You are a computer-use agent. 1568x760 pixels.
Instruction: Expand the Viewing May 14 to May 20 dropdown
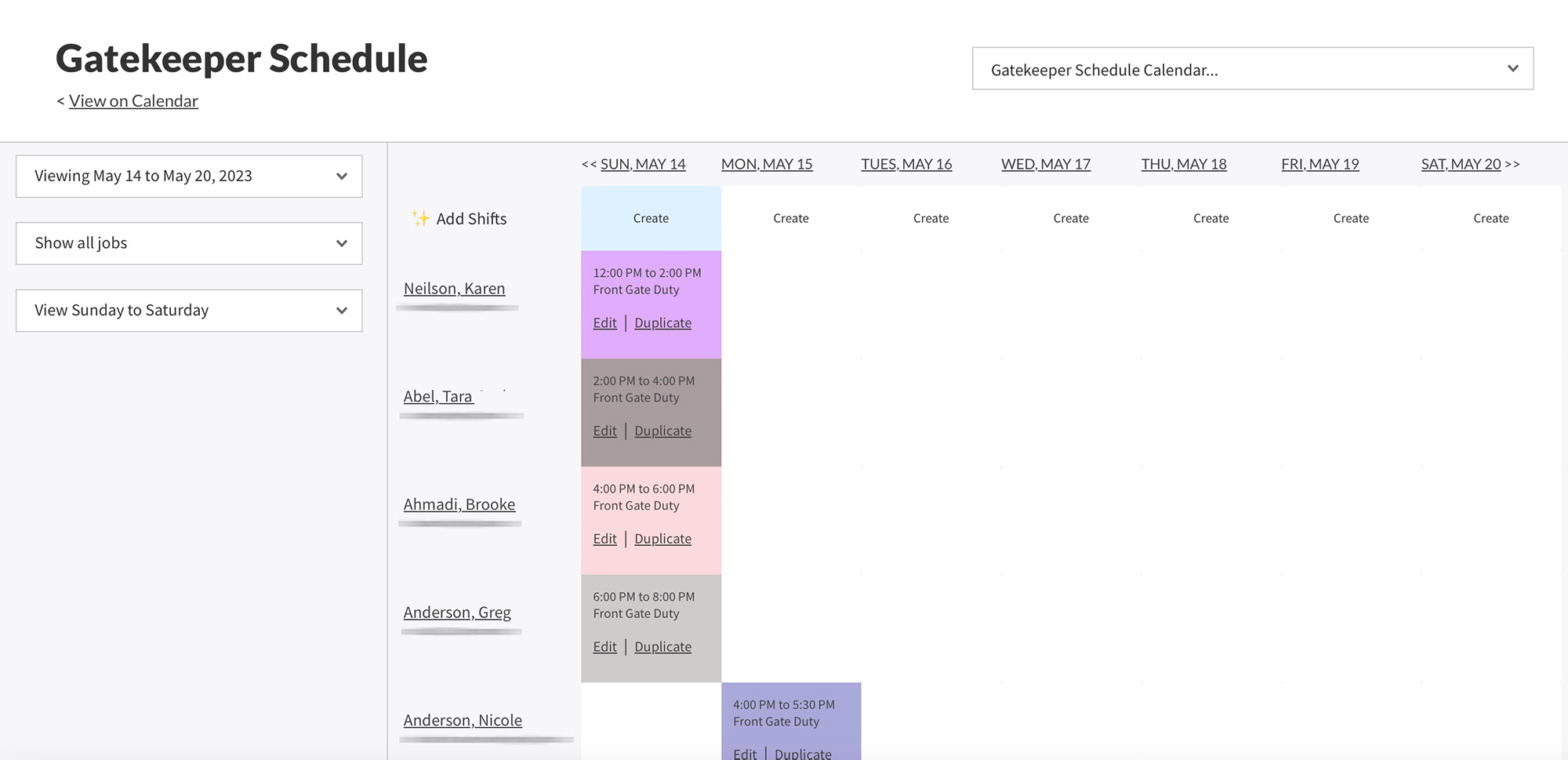(189, 176)
